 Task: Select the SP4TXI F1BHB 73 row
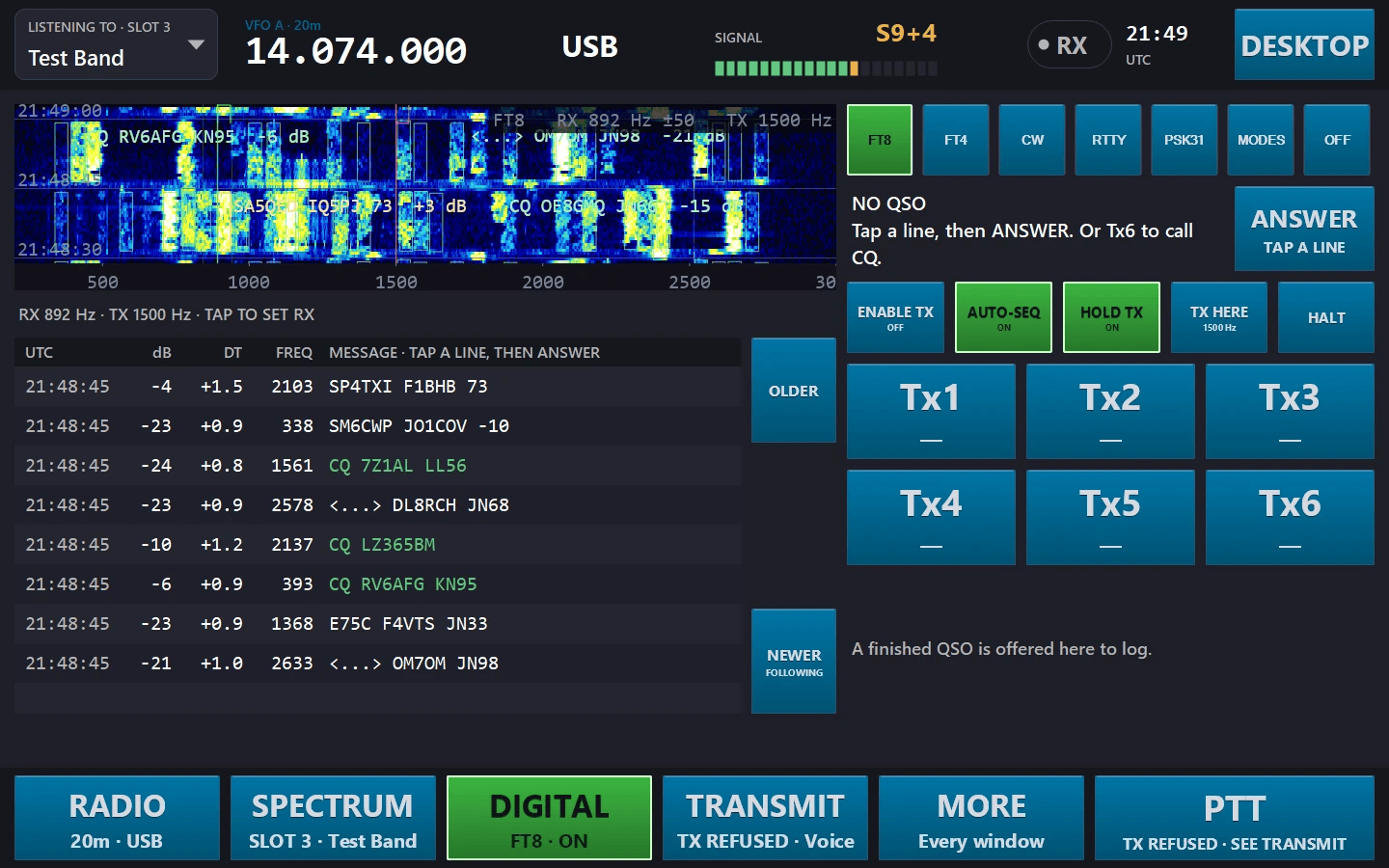click(x=377, y=387)
